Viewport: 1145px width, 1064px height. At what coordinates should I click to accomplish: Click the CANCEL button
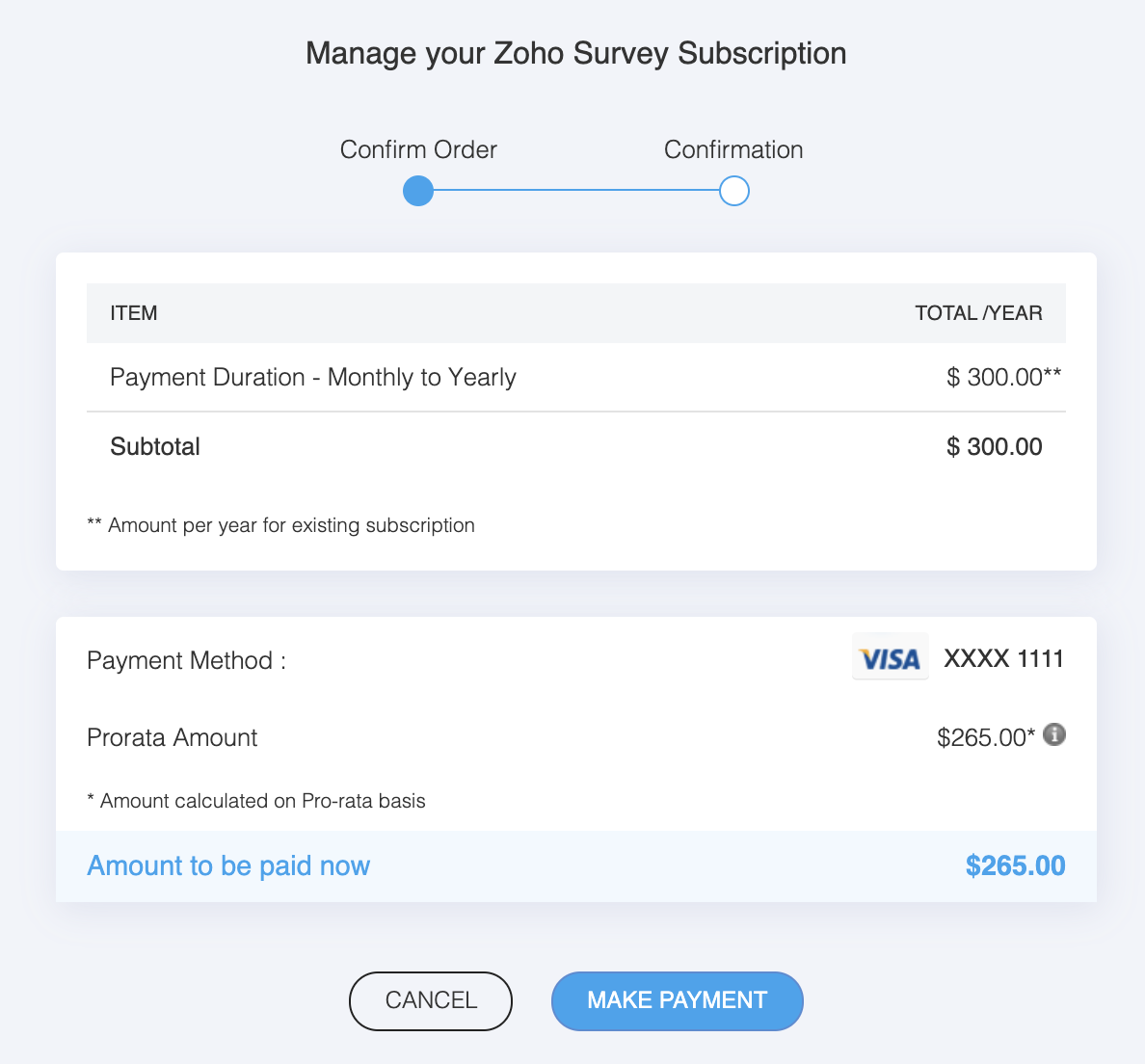(x=431, y=1000)
